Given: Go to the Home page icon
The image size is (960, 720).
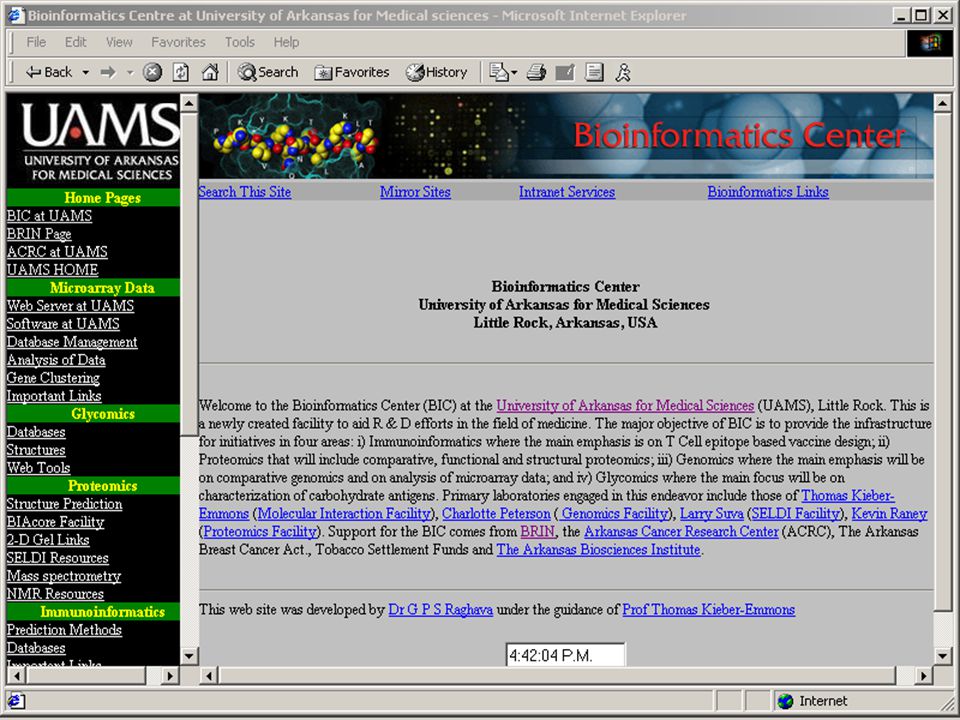Looking at the screenshot, I should click(210, 72).
